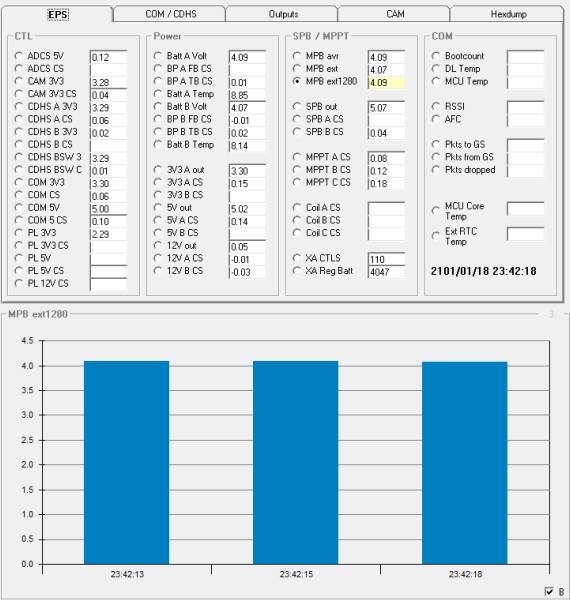Click the selected MPB ext1280 radio button
Viewport: 570px width, 600px height.
pos(296,81)
